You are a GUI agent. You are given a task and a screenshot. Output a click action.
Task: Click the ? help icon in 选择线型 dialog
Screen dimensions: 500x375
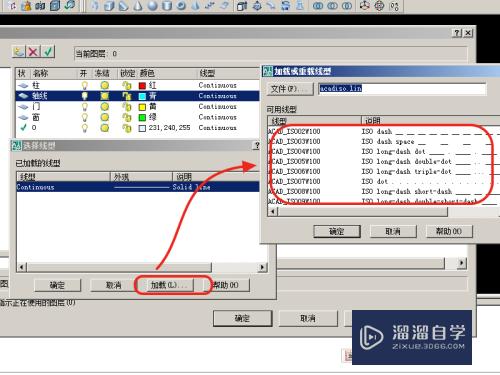257,145
